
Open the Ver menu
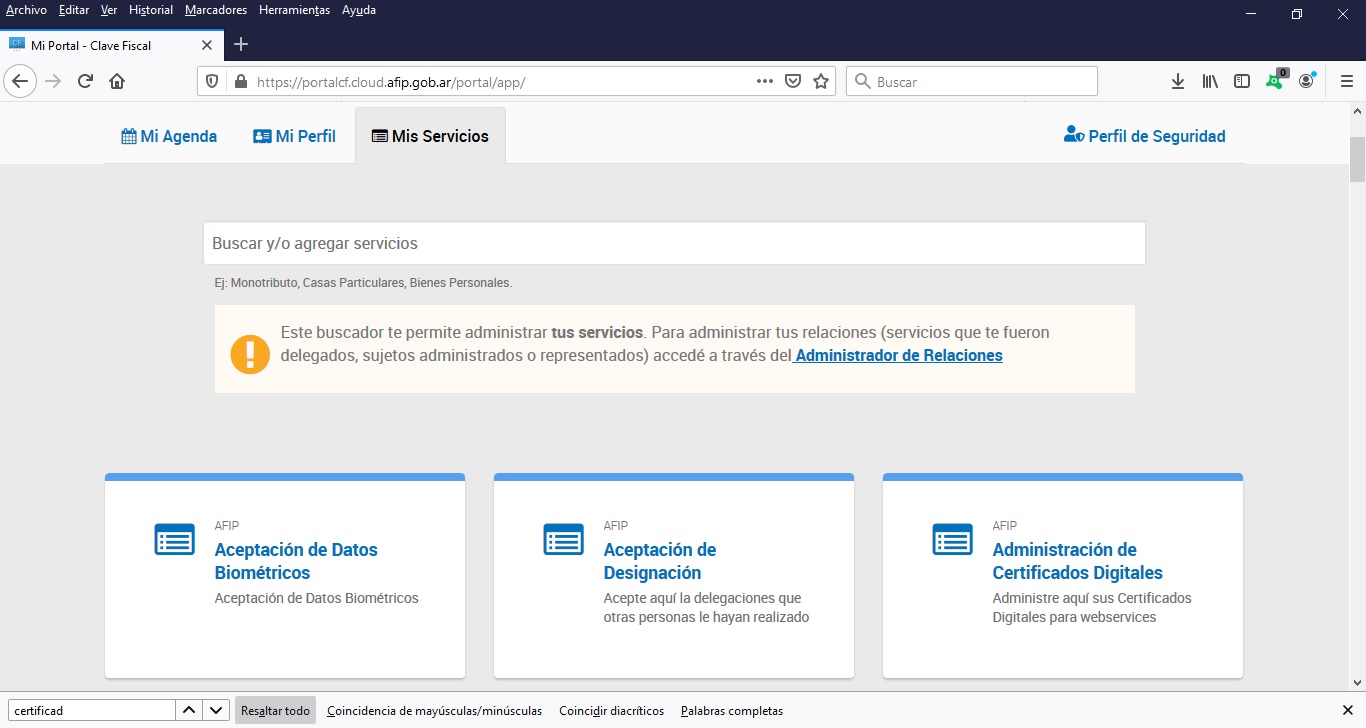109,10
